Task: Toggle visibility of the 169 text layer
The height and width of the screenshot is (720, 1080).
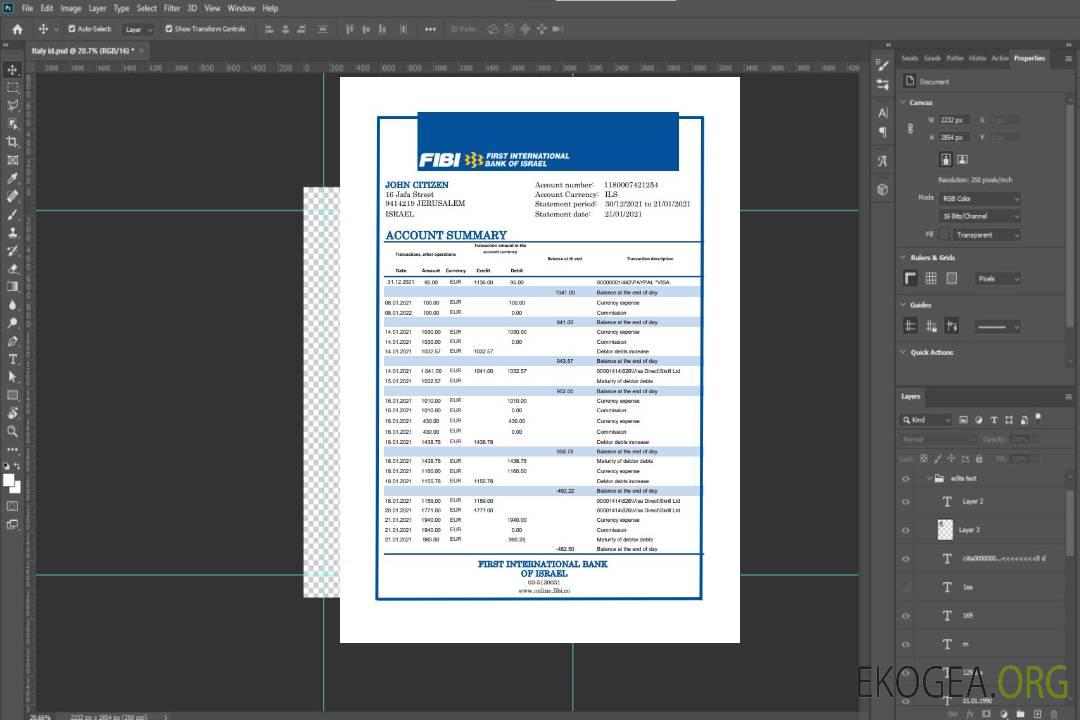Action: pyautogui.click(x=906, y=616)
